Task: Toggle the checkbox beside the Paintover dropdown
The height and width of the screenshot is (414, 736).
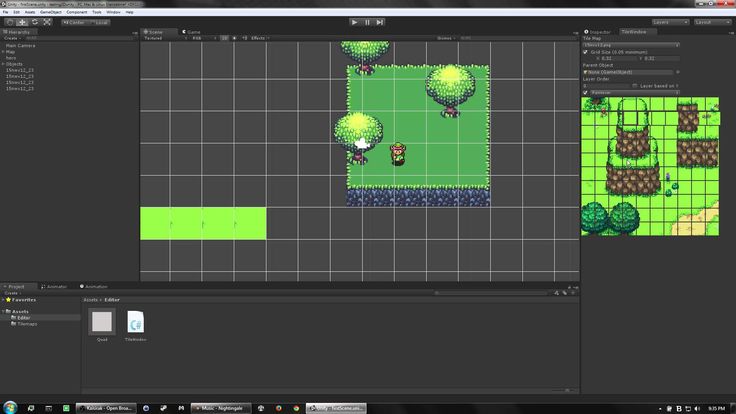Action: tap(585, 92)
